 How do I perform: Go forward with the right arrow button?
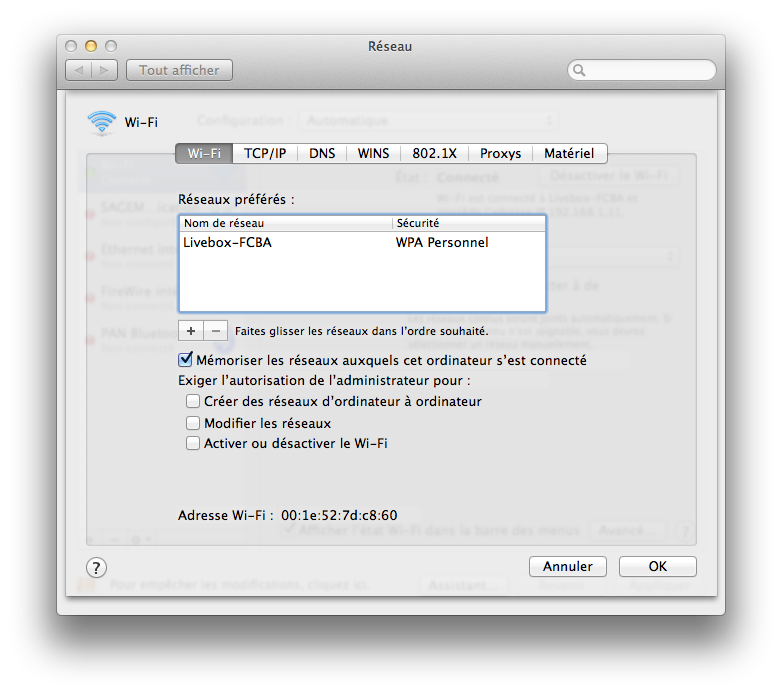click(106, 70)
